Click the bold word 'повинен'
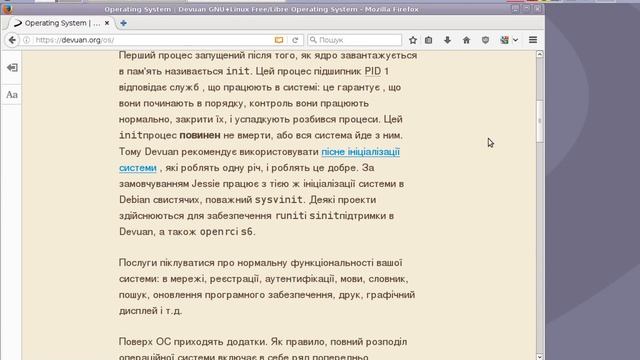 (200, 136)
